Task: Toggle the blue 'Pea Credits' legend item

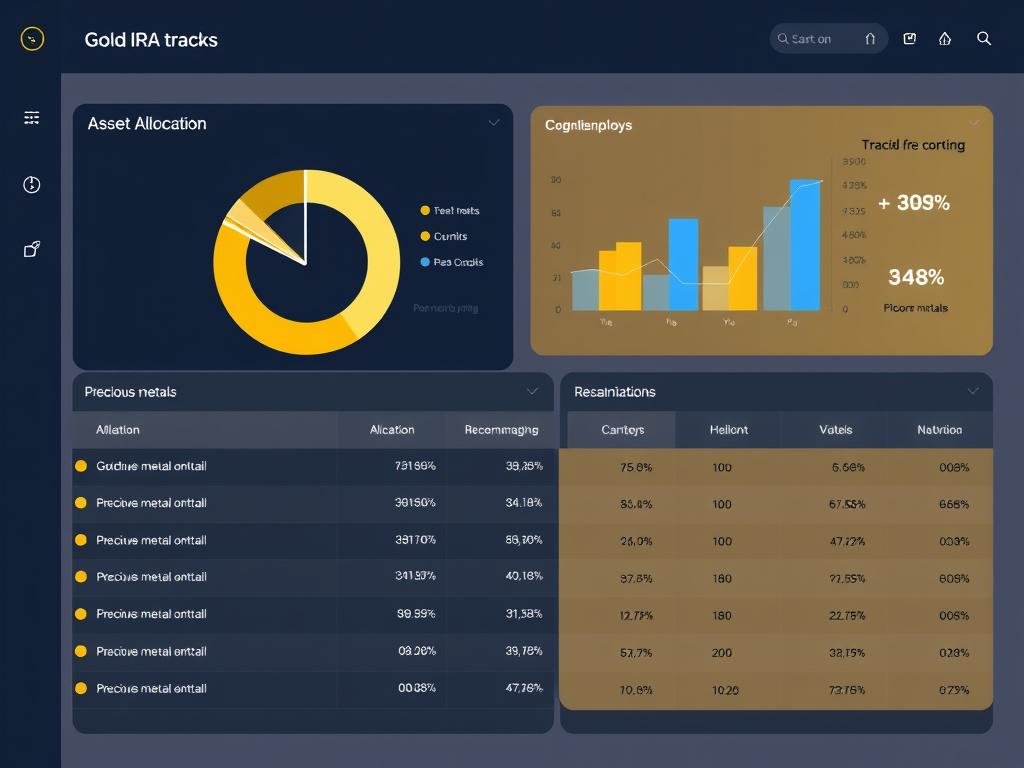Action: click(x=452, y=262)
